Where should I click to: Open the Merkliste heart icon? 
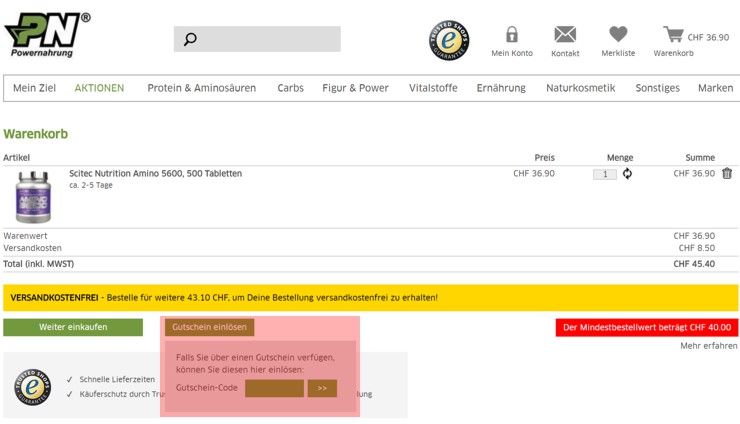click(x=618, y=35)
